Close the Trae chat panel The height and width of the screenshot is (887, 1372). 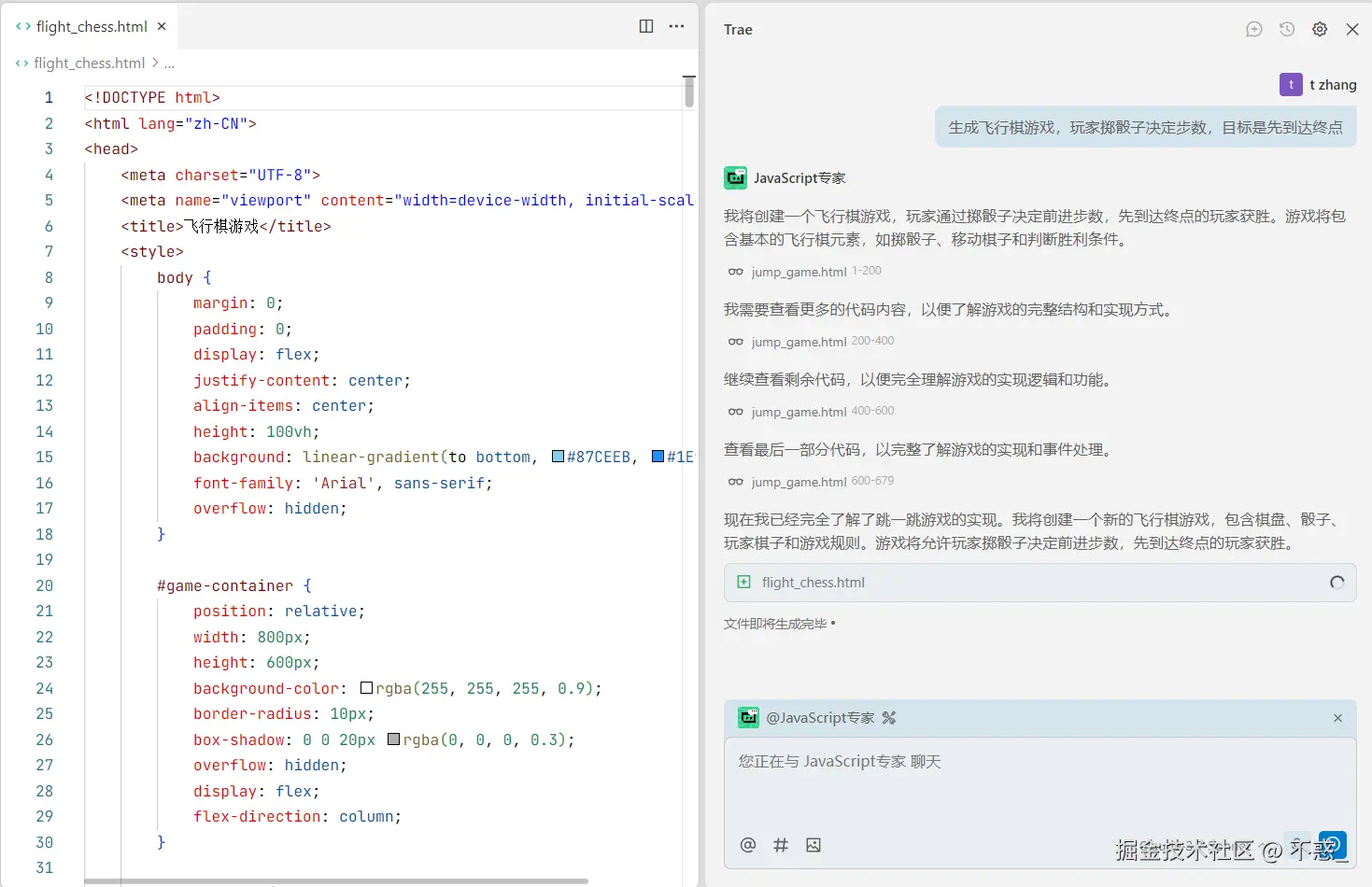click(x=1352, y=29)
